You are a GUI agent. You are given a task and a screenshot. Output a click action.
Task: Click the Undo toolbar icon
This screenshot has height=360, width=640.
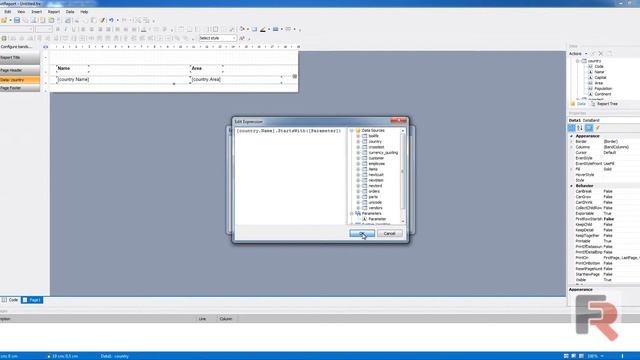tap(111, 20)
